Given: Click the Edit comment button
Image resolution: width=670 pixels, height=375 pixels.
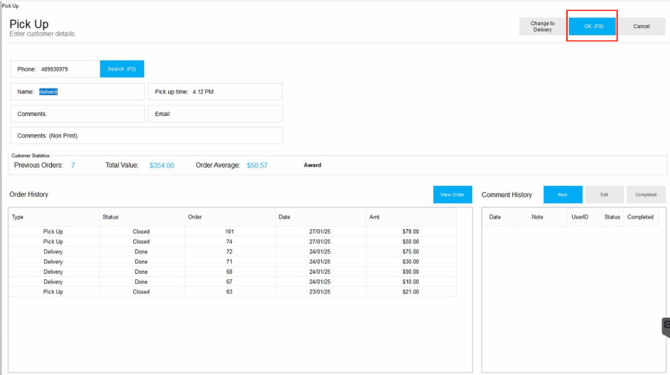Looking at the screenshot, I should click(604, 194).
